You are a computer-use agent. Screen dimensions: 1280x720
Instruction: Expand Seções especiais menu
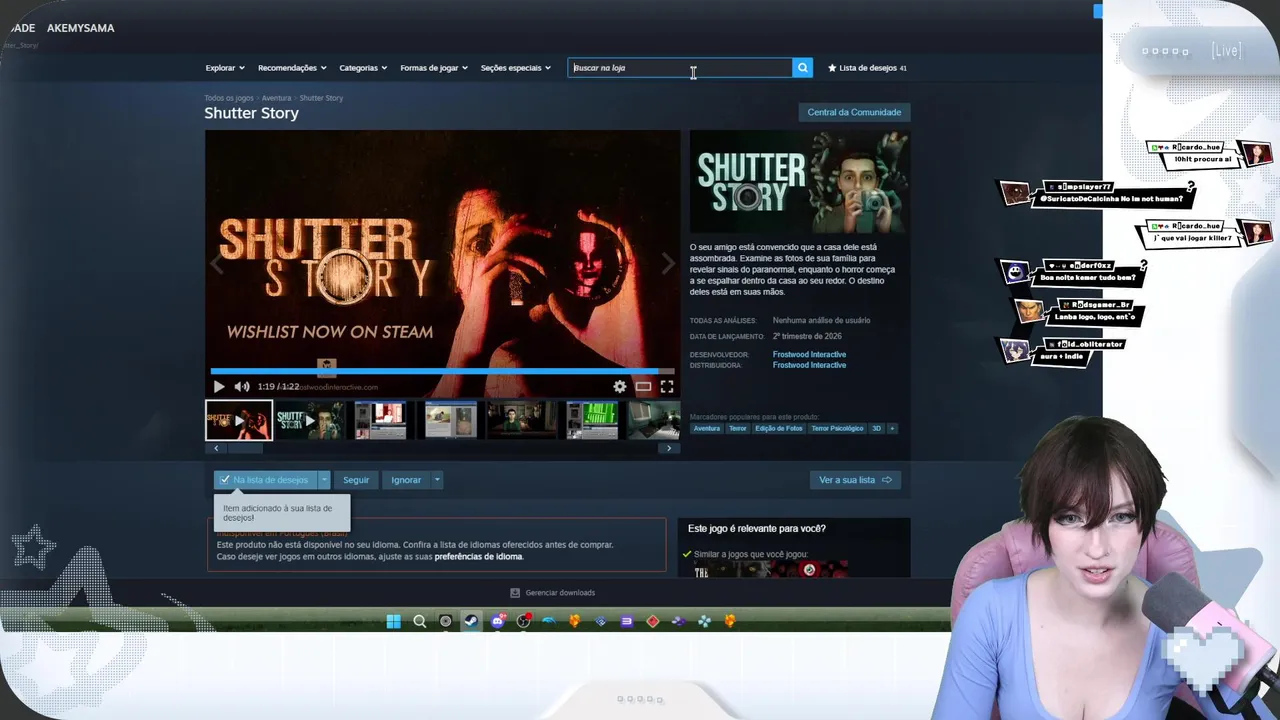click(516, 68)
